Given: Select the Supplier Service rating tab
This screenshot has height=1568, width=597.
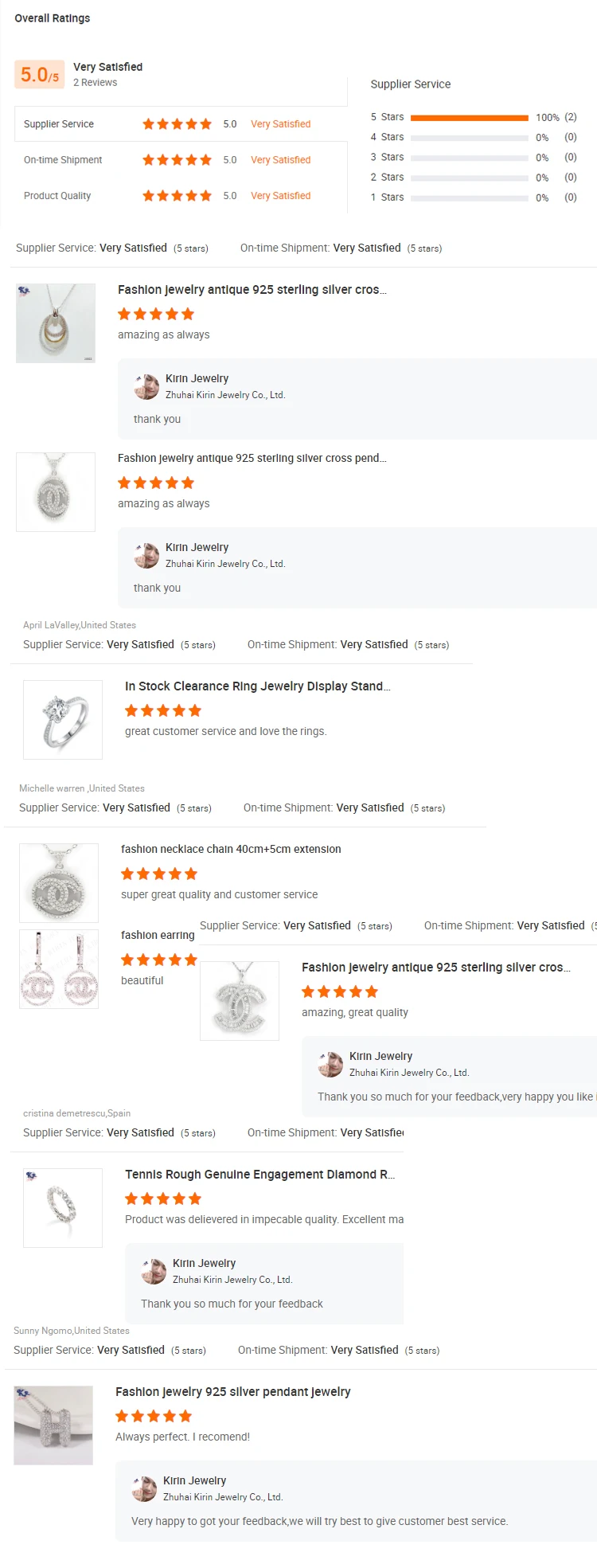Looking at the screenshot, I should coord(59,124).
